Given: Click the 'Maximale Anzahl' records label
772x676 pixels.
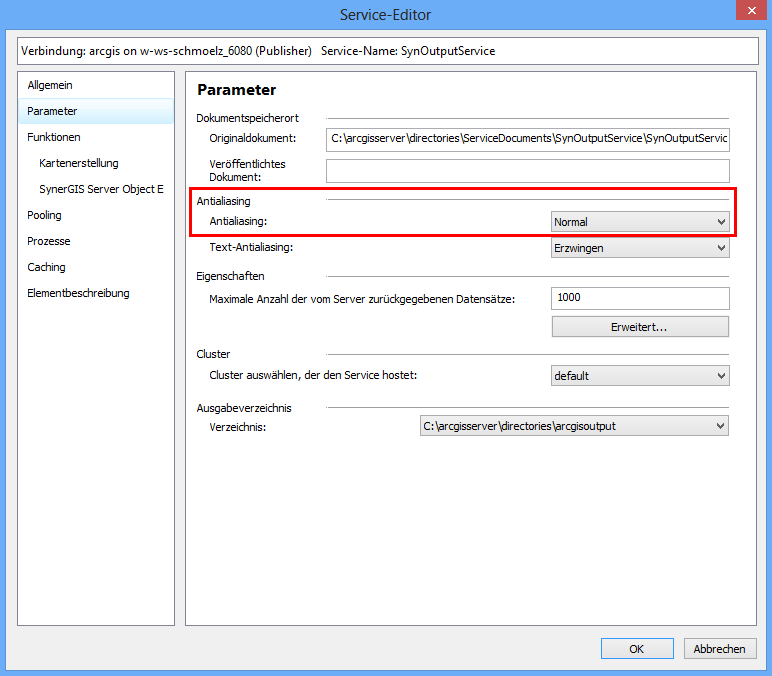Looking at the screenshot, I should pyautogui.click(x=362, y=299).
